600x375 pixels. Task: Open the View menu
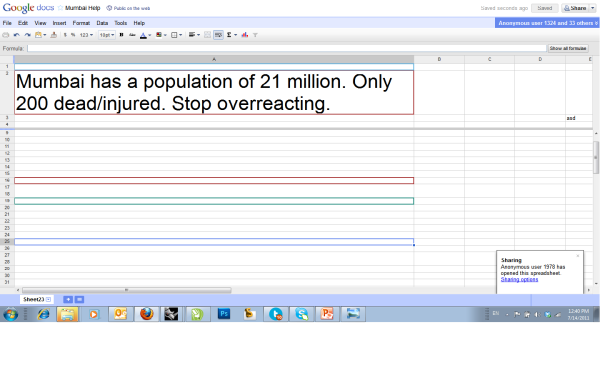click(x=40, y=23)
